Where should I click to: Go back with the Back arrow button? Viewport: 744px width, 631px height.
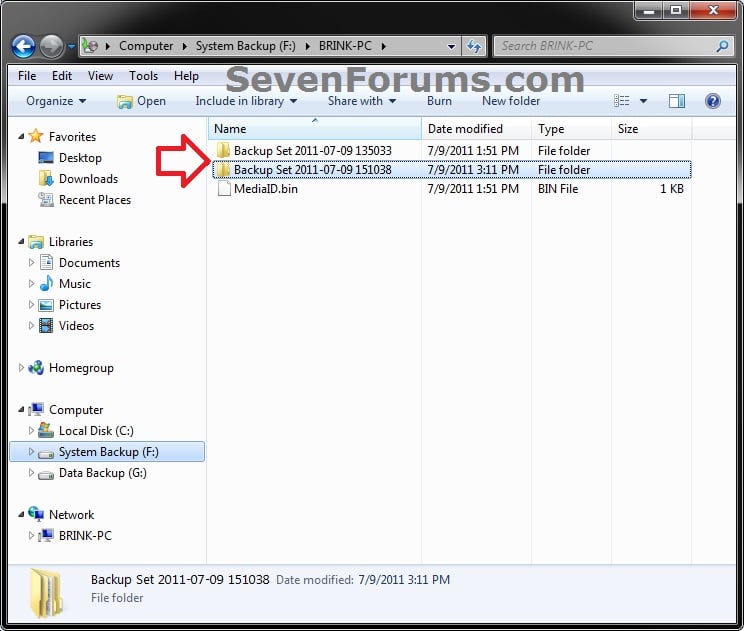point(23,46)
